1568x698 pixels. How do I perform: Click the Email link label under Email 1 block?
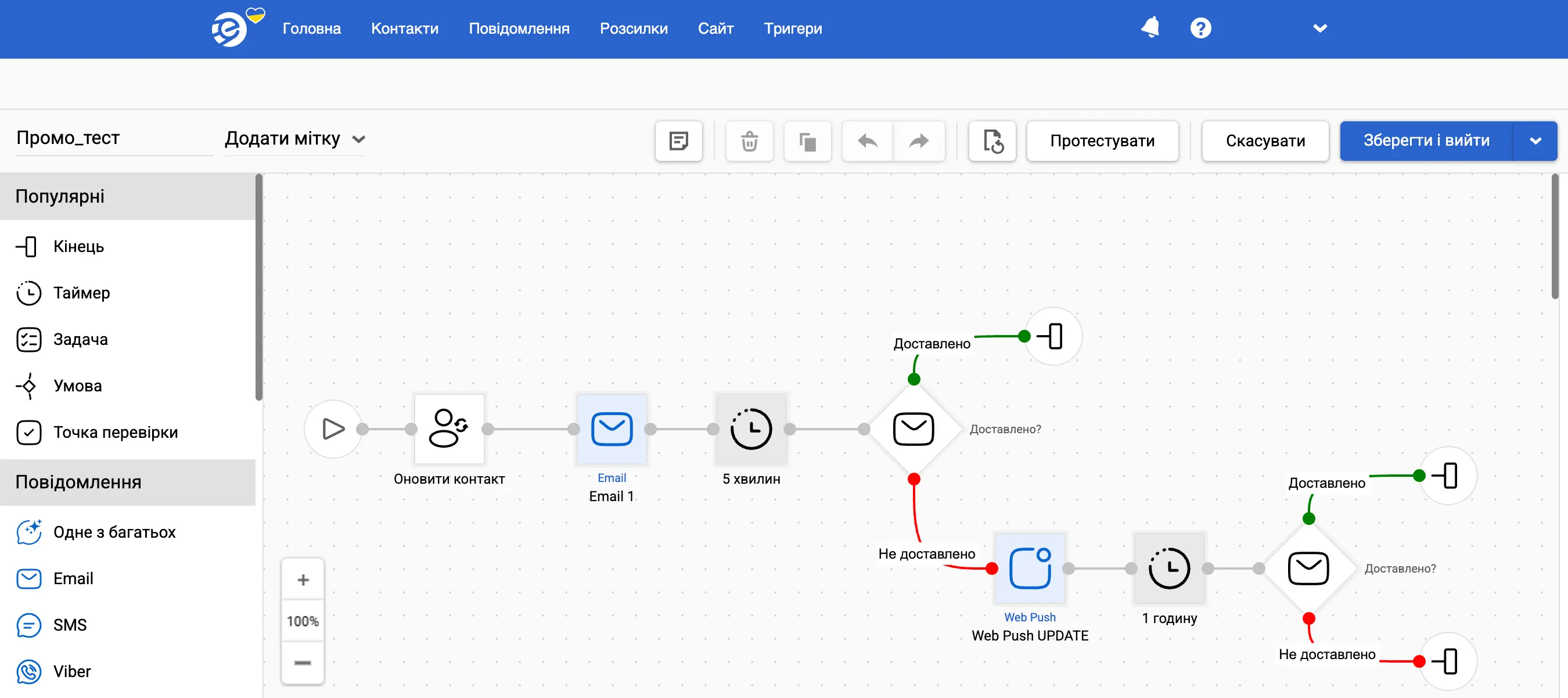pyautogui.click(x=612, y=478)
